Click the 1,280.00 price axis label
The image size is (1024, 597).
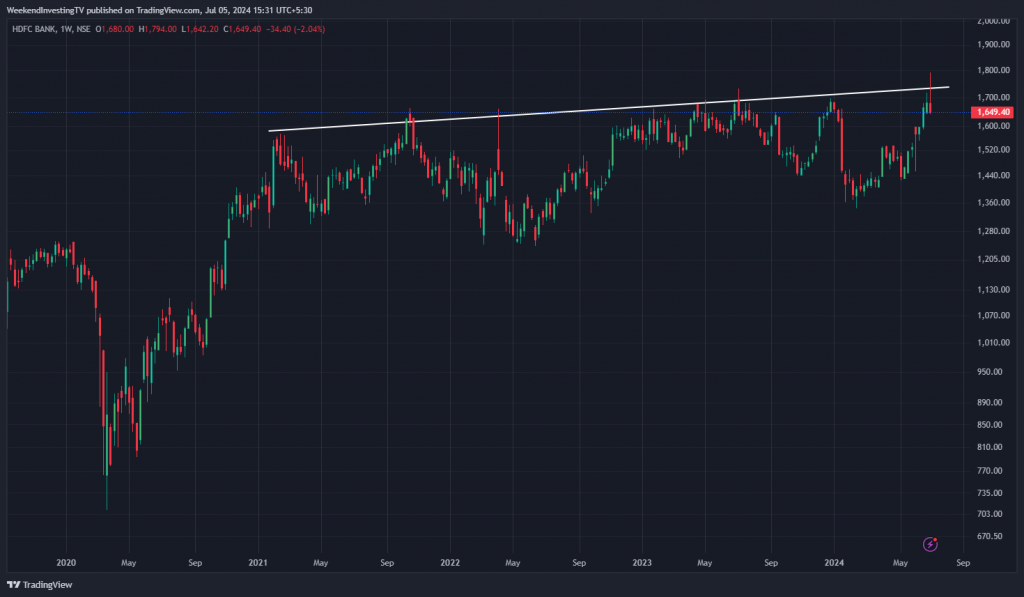(x=993, y=231)
